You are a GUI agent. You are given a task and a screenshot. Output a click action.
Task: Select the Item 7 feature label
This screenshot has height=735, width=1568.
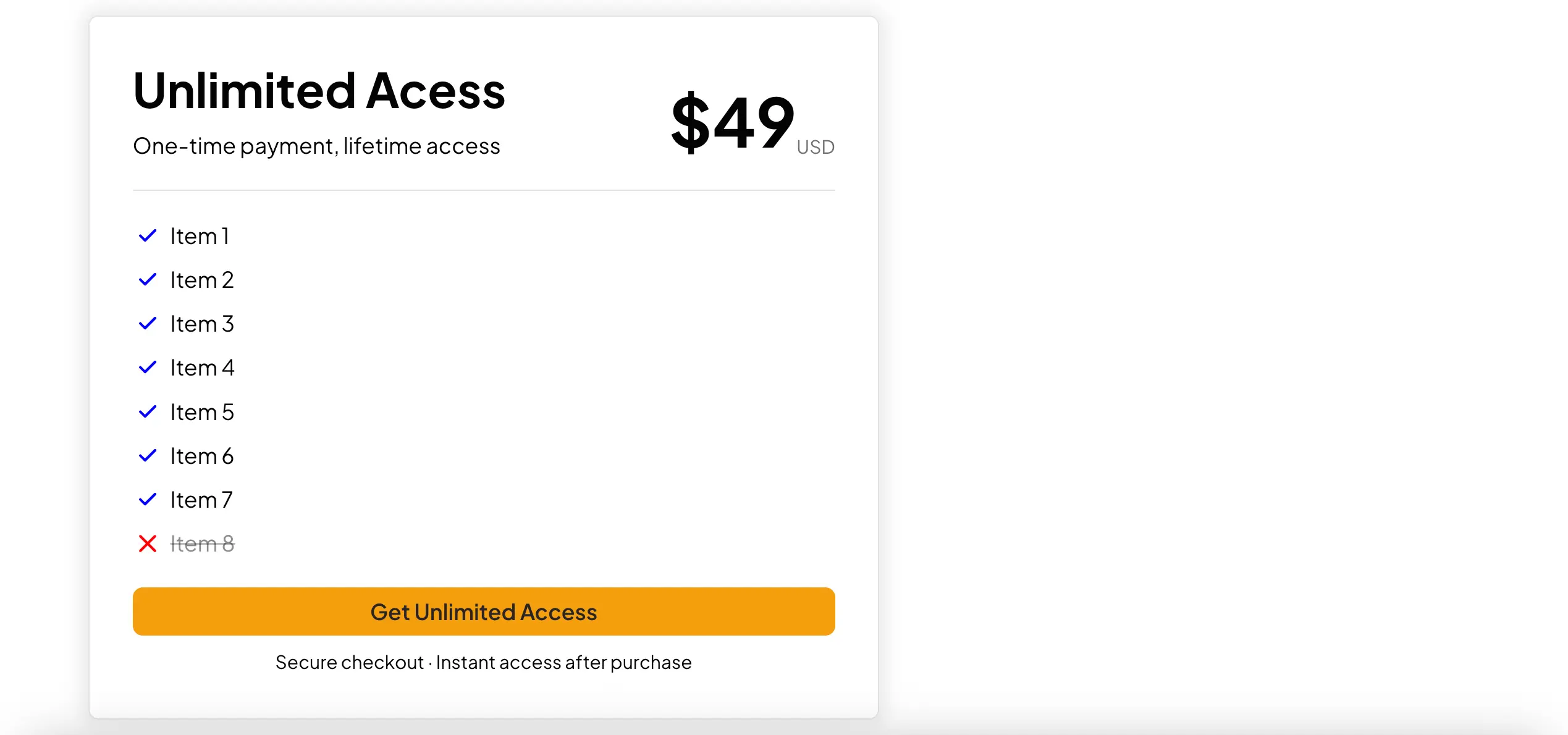[201, 499]
